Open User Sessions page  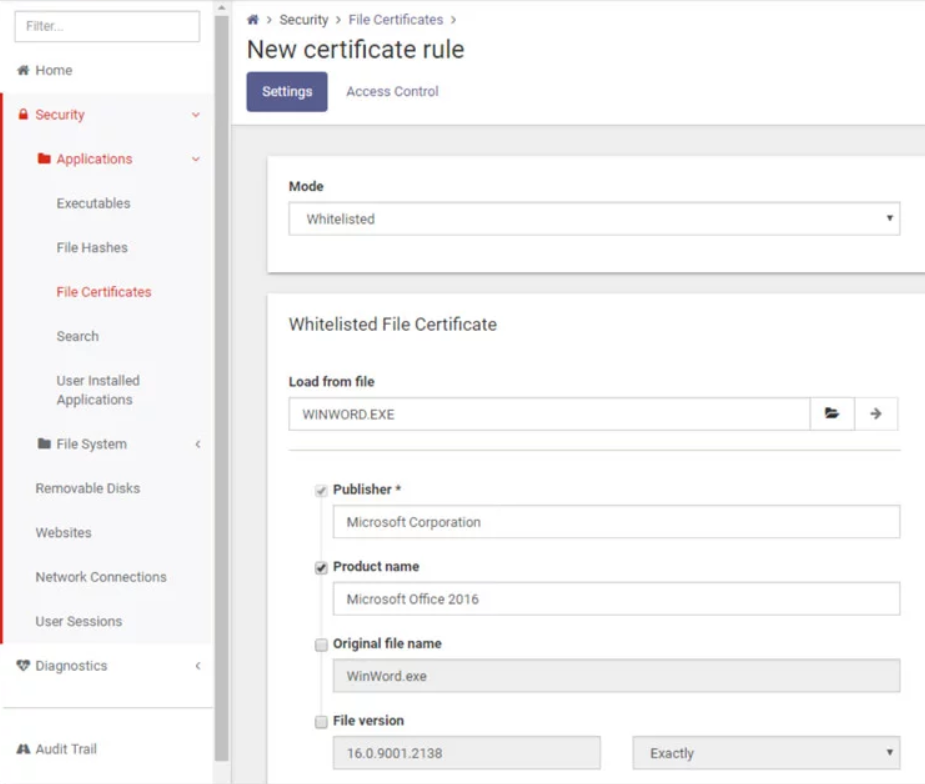coord(78,621)
